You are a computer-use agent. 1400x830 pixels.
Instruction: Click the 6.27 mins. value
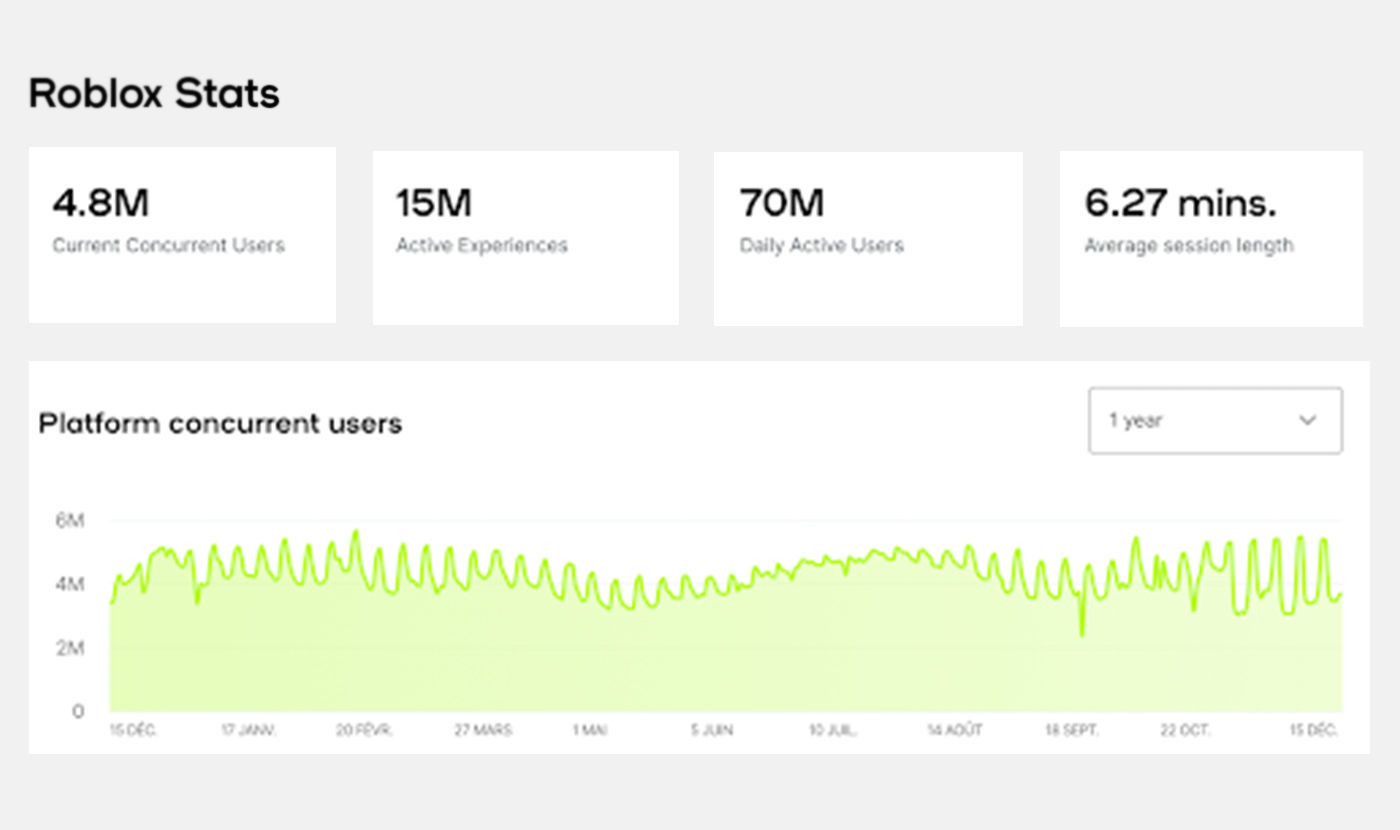click(x=1180, y=203)
